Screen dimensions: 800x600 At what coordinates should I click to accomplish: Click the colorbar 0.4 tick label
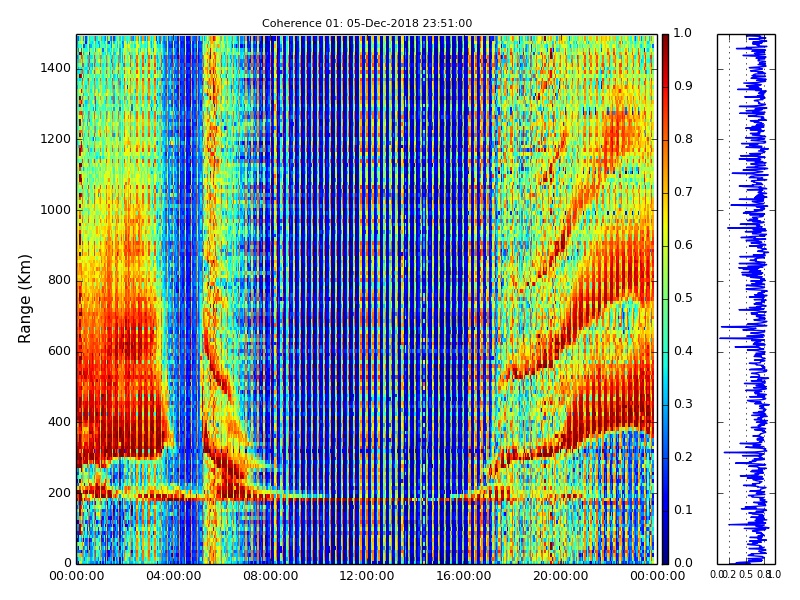(683, 351)
